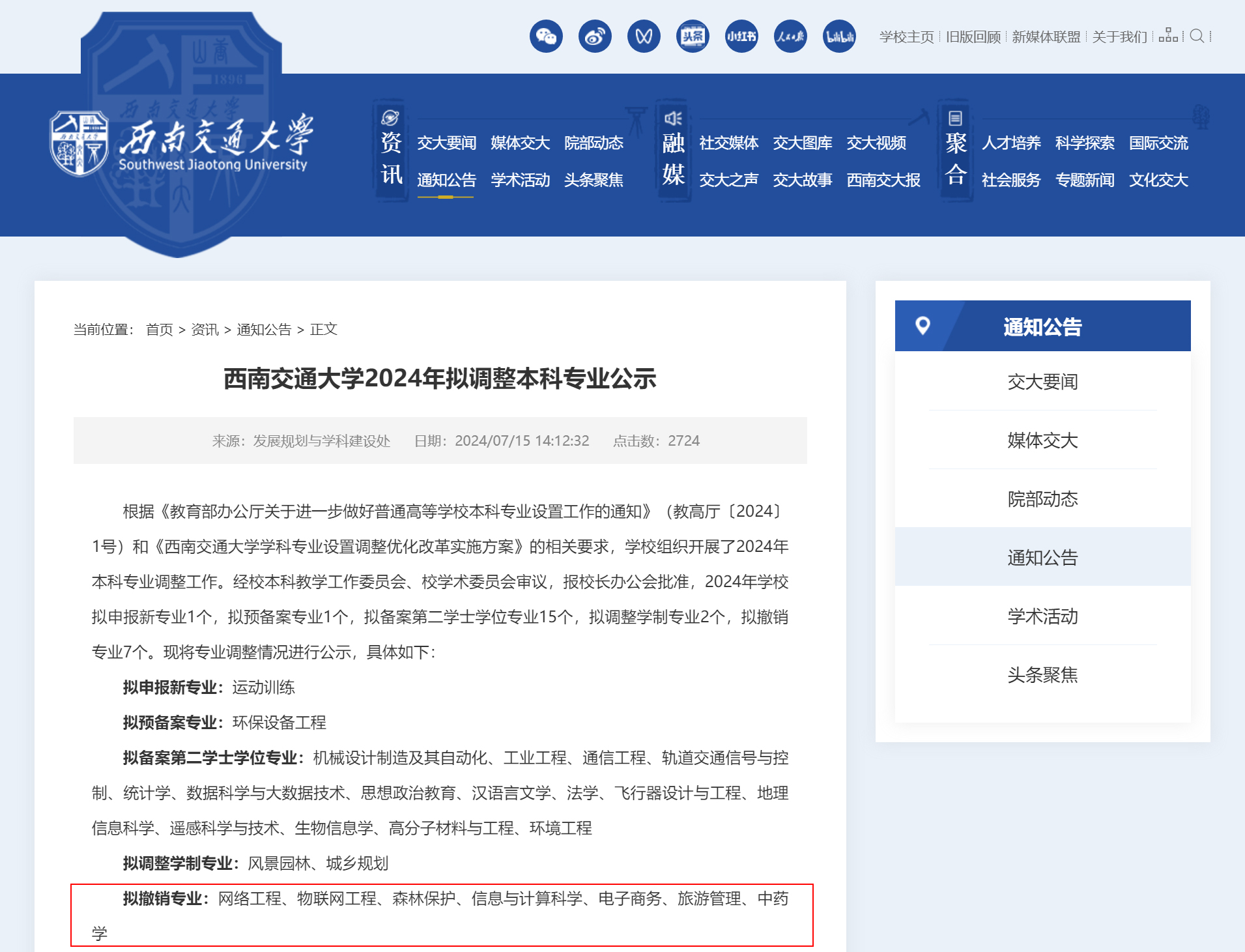Select 头条聚焦 in the right sidebar
This screenshot has width=1245, height=952.
click(x=1042, y=674)
